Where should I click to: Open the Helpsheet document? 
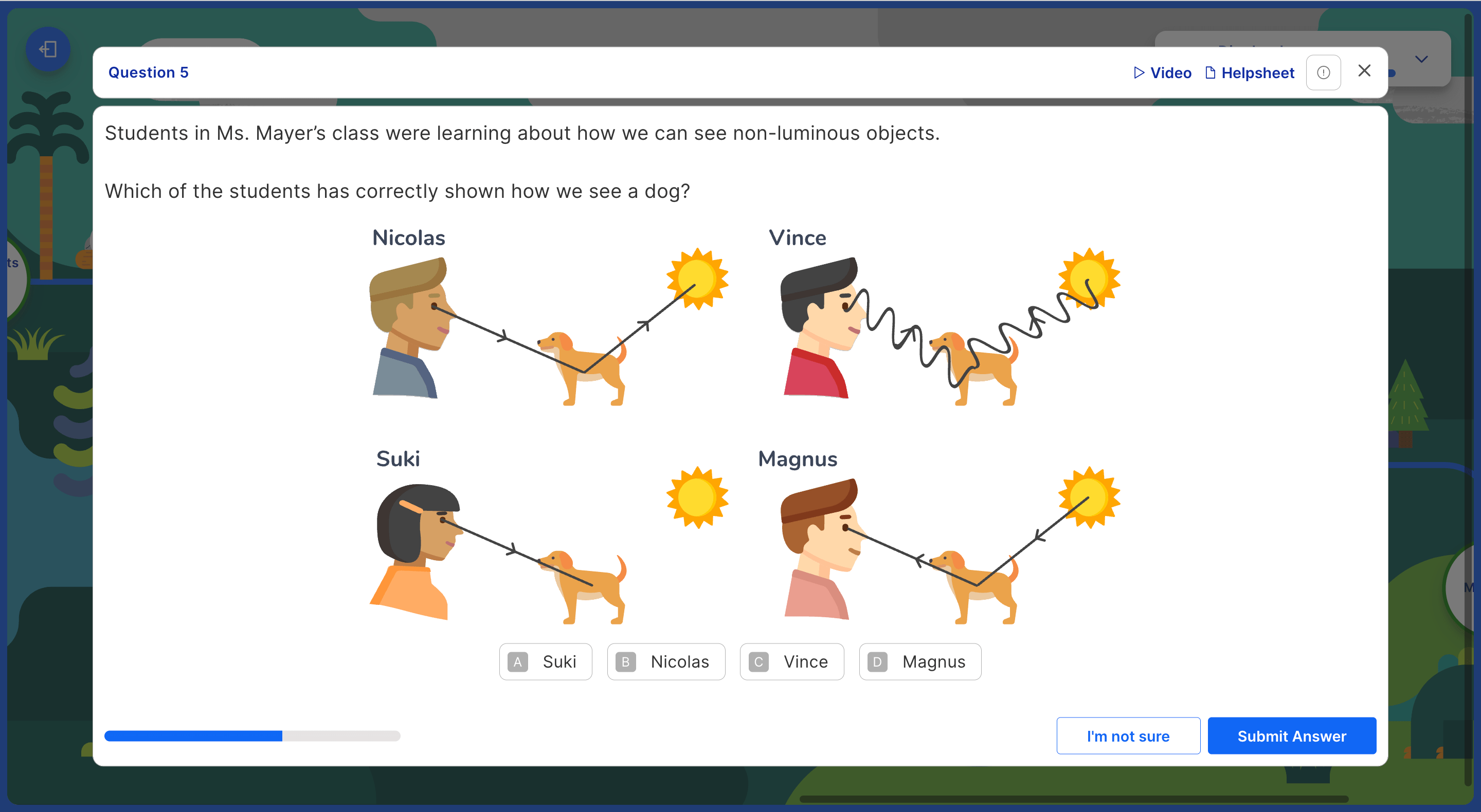[x=1249, y=73]
